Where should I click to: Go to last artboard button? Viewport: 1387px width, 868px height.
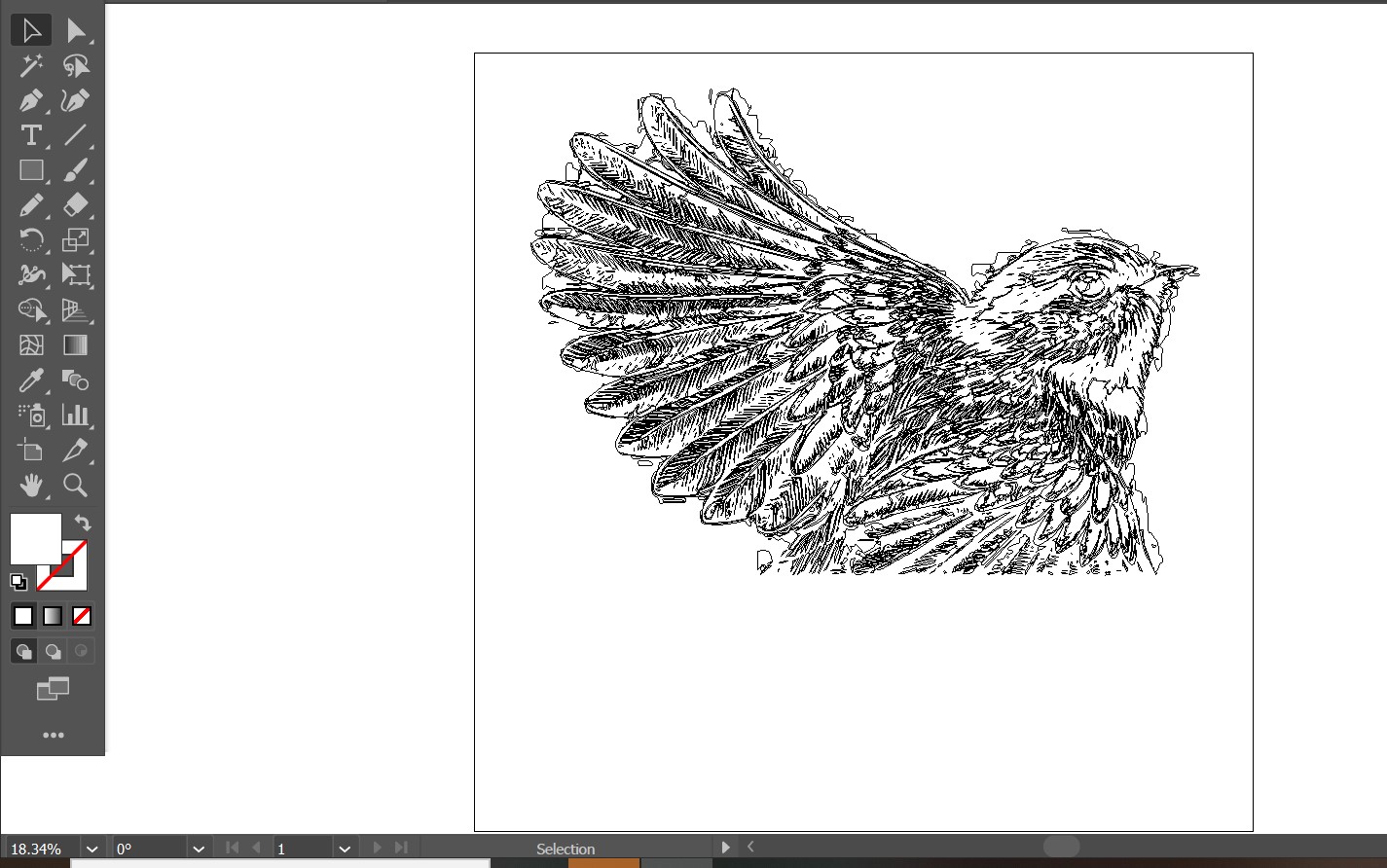coord(401,848)
